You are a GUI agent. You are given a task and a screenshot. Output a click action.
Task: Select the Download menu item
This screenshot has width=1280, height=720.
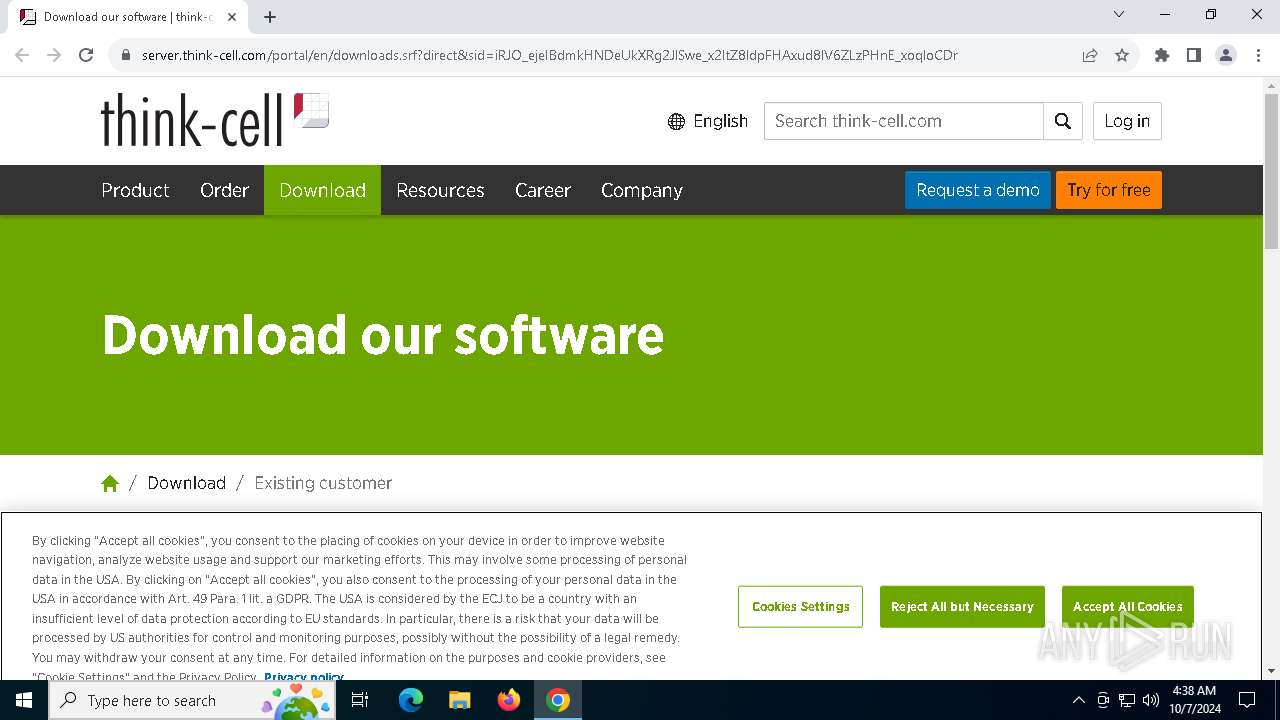[x=322, y=190]
